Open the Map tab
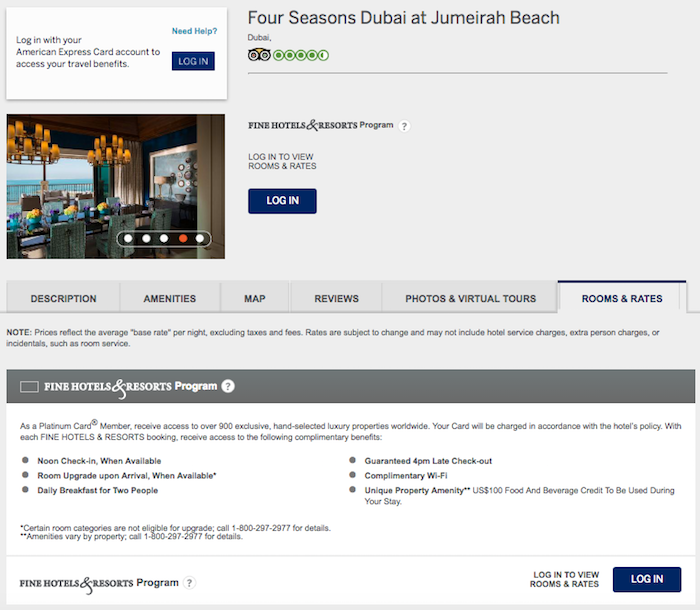Viewport: 700px width, 610px height. click(255, 298)
